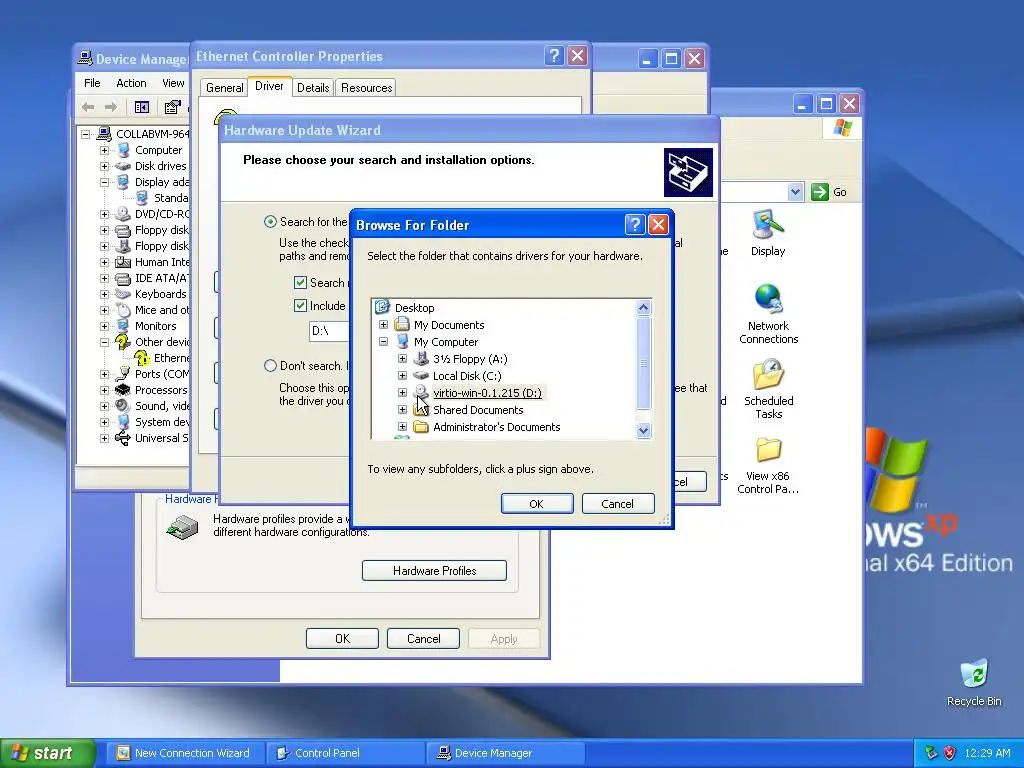
Task: Click the Go arrow icon in Control Panel
Action: pyautogui.click(x=820, y=192)
